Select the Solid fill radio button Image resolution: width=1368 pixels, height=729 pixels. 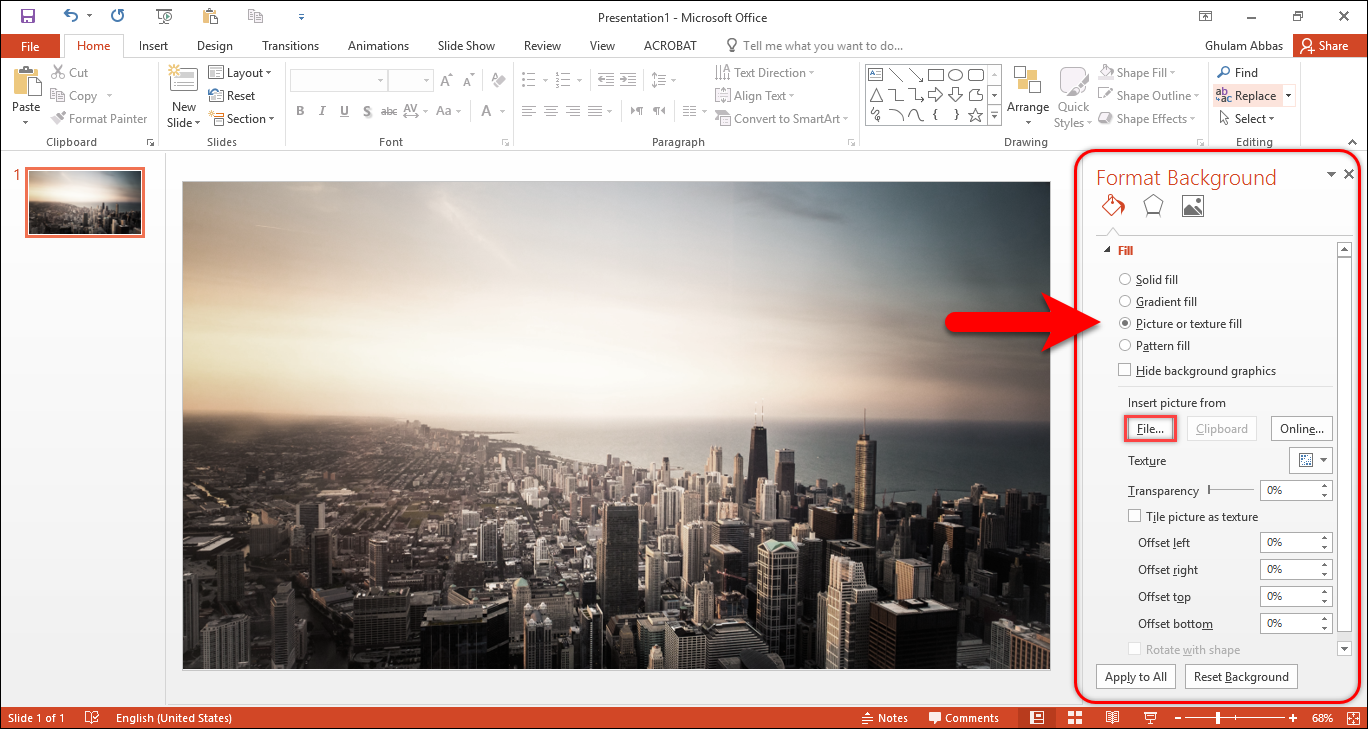coord(1125,280)
